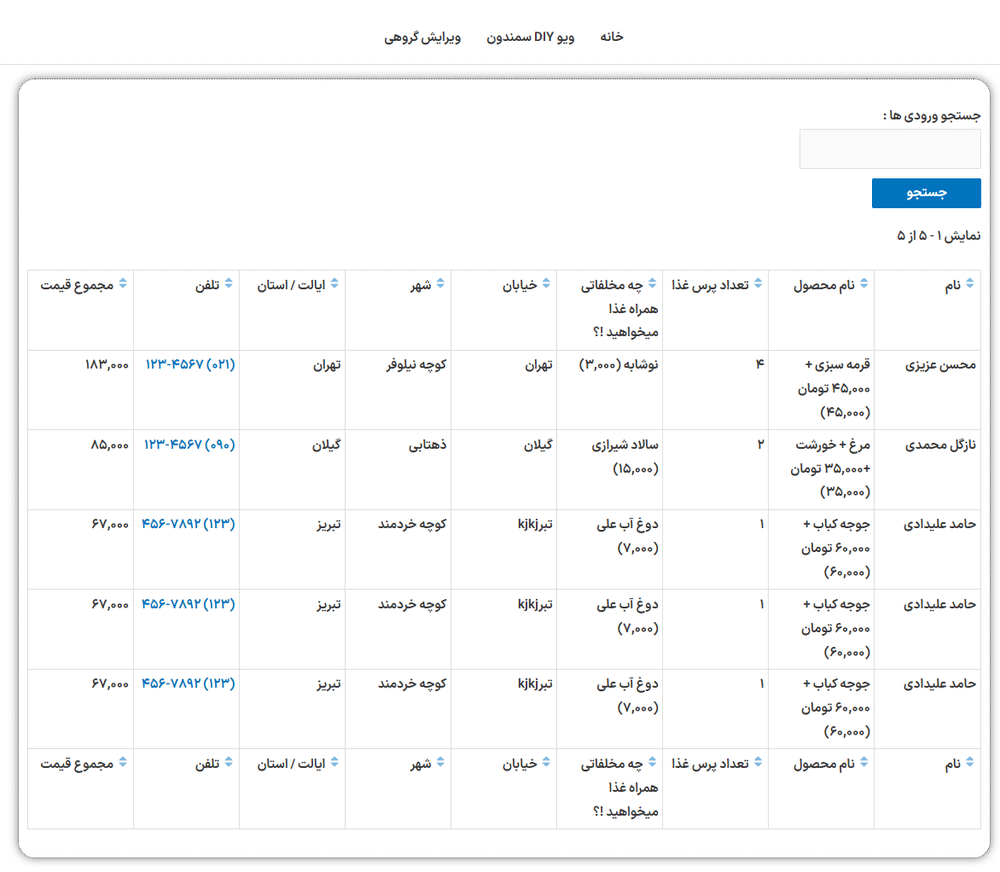The width and height of the screenshot is (1000, 872).
Task: Click inside the search input field
Action: pos(889,148)
